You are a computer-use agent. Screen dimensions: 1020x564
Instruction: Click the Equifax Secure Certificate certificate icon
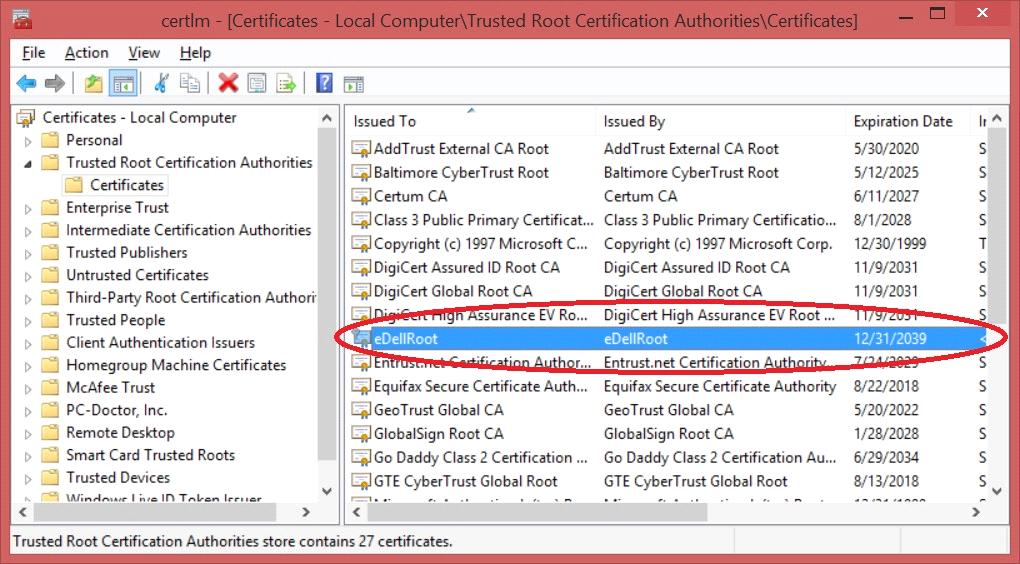(361, 386)
